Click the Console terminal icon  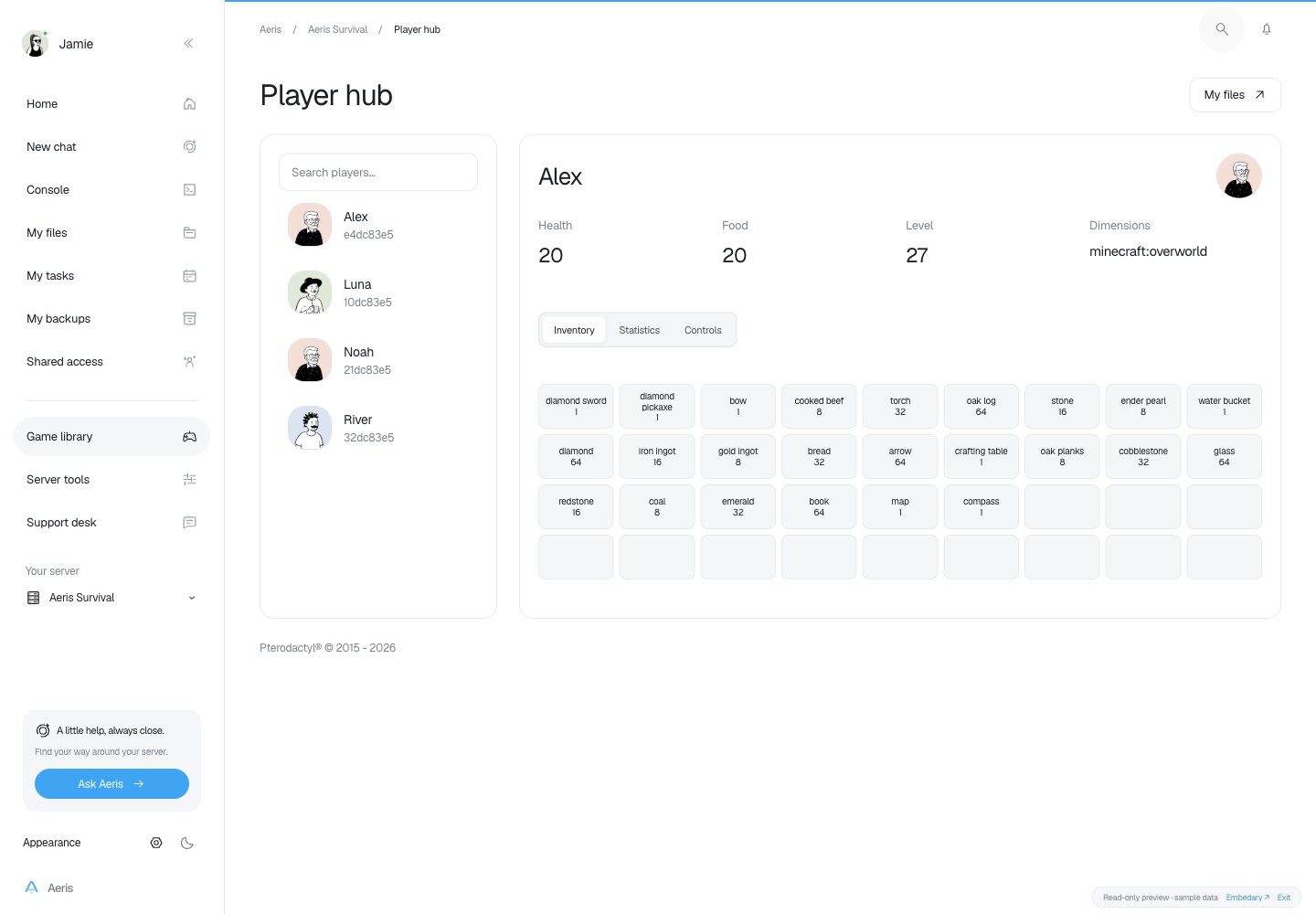click(189, 189)
